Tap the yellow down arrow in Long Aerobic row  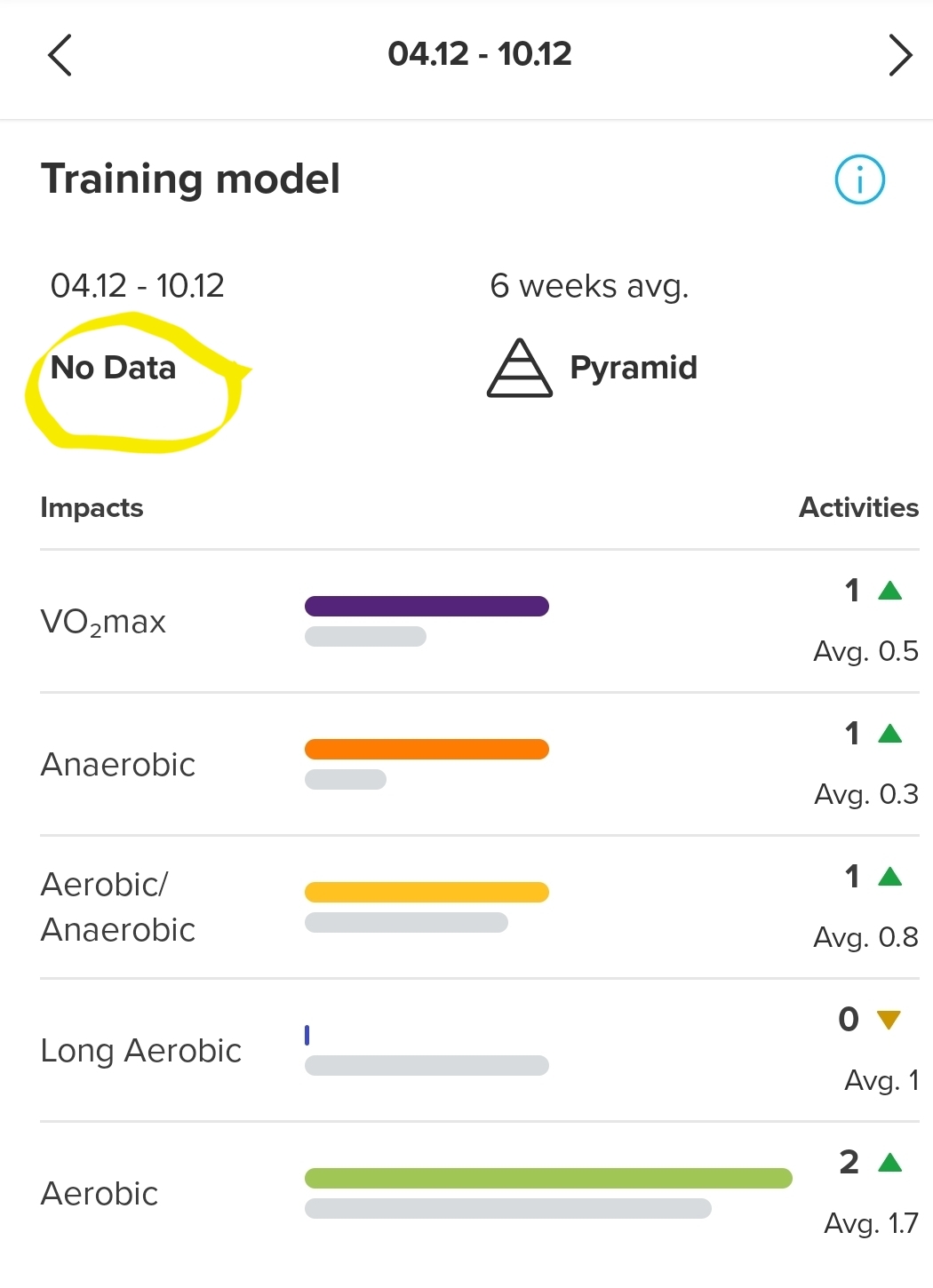(x=889, y=1020)
